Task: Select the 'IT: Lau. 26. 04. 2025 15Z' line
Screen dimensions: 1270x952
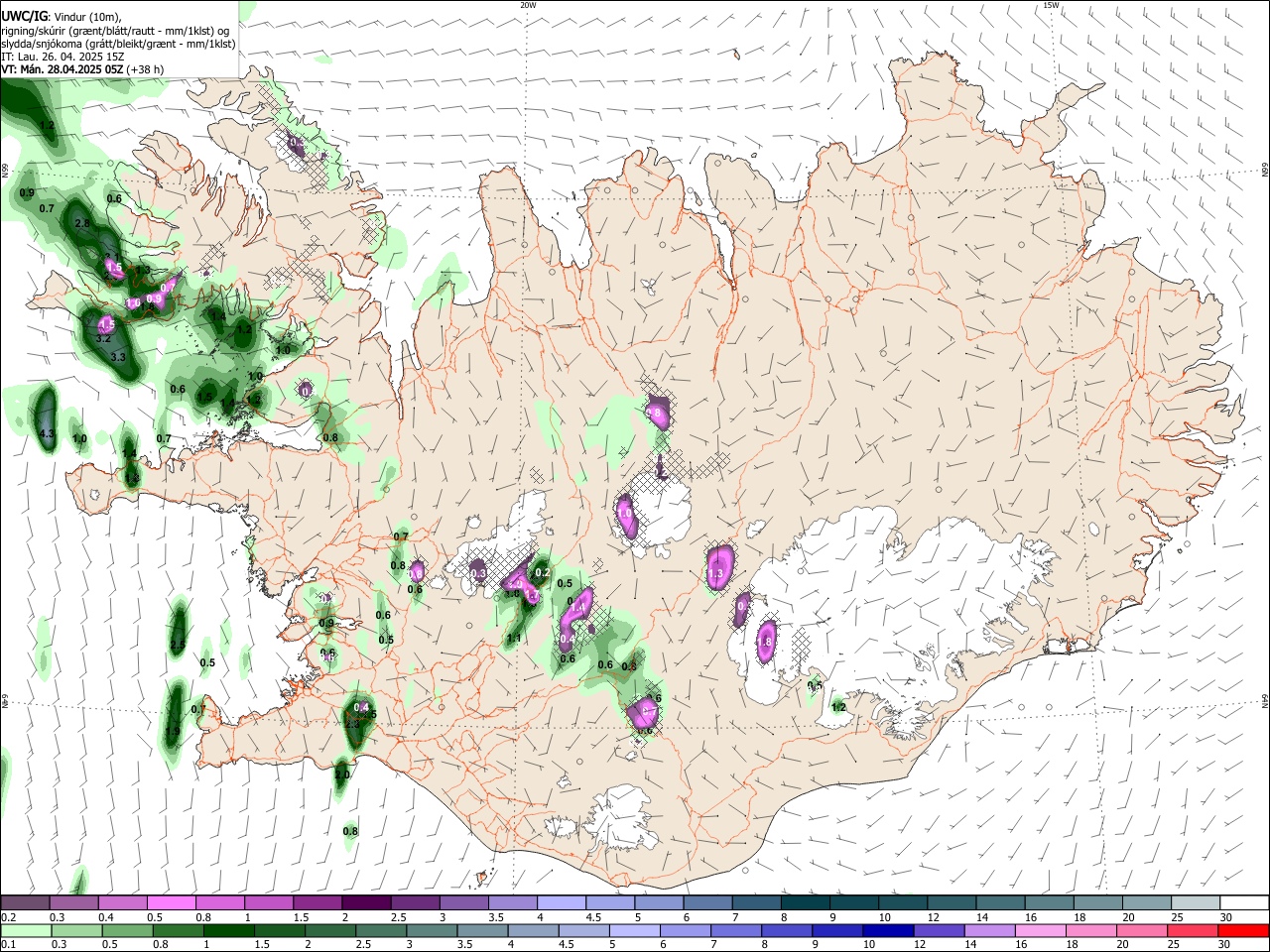Action: [63, 57]
